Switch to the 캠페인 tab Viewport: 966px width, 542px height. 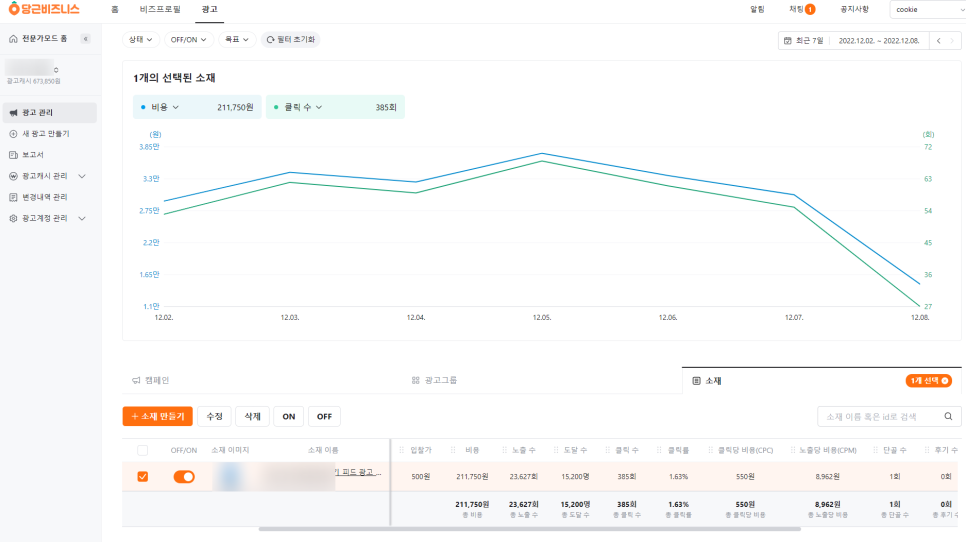[151, 381]
